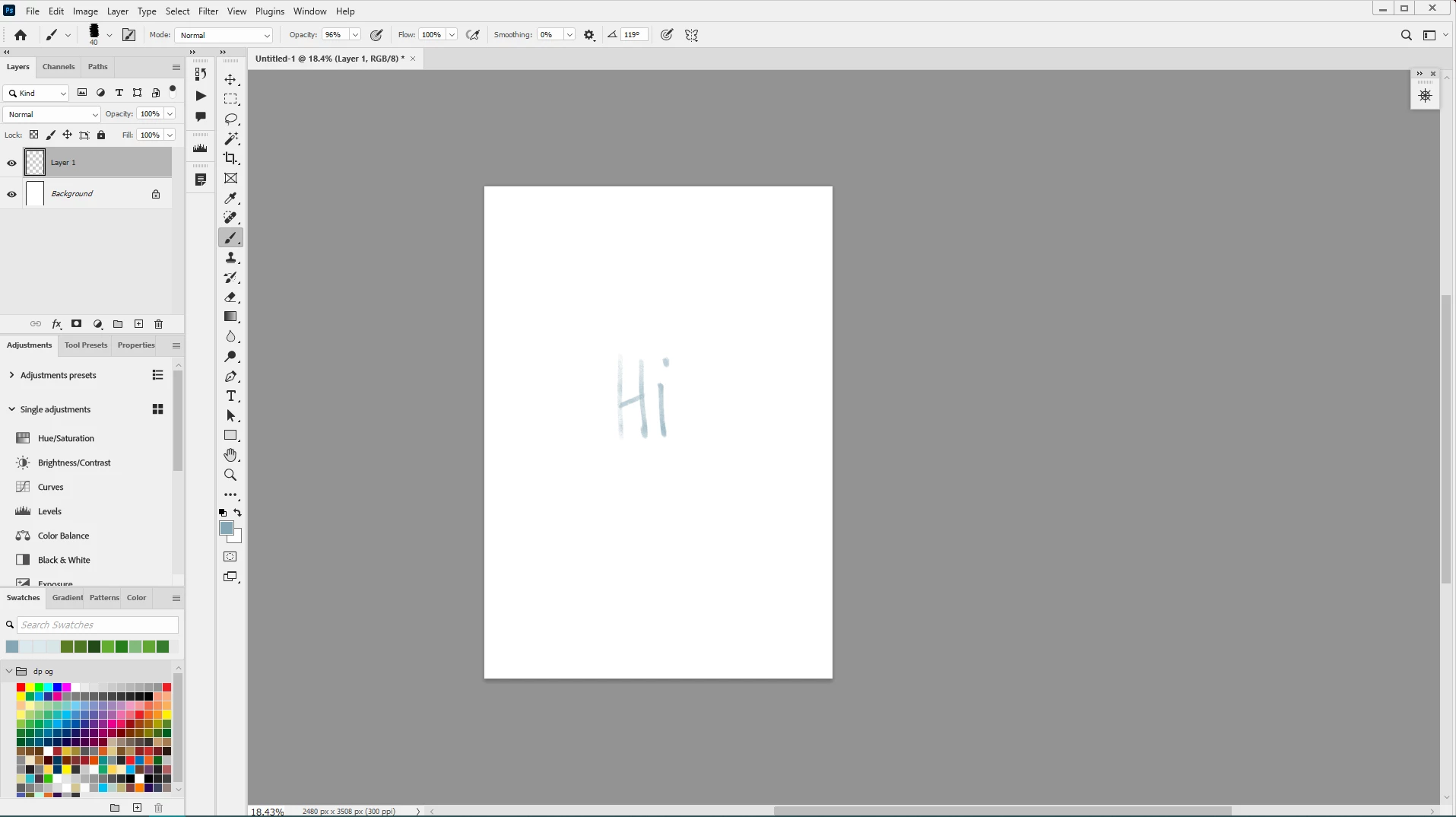Select the Layer 1 thumbnail

pyautogui.click(x=35, y=163)
